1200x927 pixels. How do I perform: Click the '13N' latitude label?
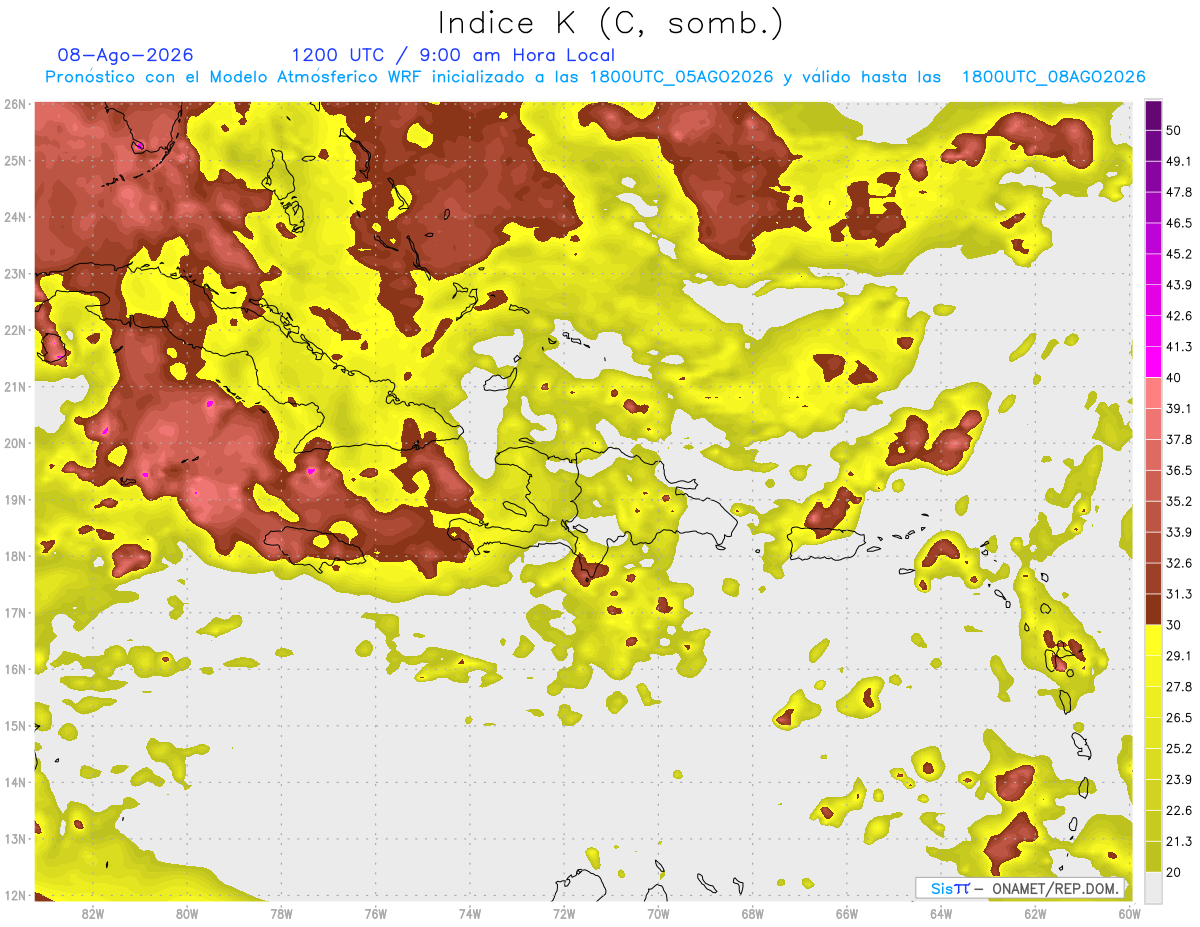[15, 839]
